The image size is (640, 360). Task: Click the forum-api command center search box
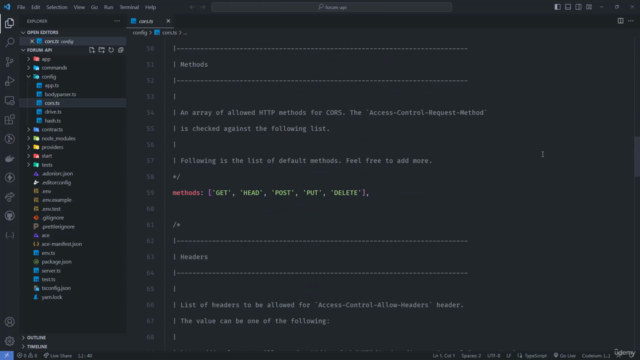click(331, 7)
